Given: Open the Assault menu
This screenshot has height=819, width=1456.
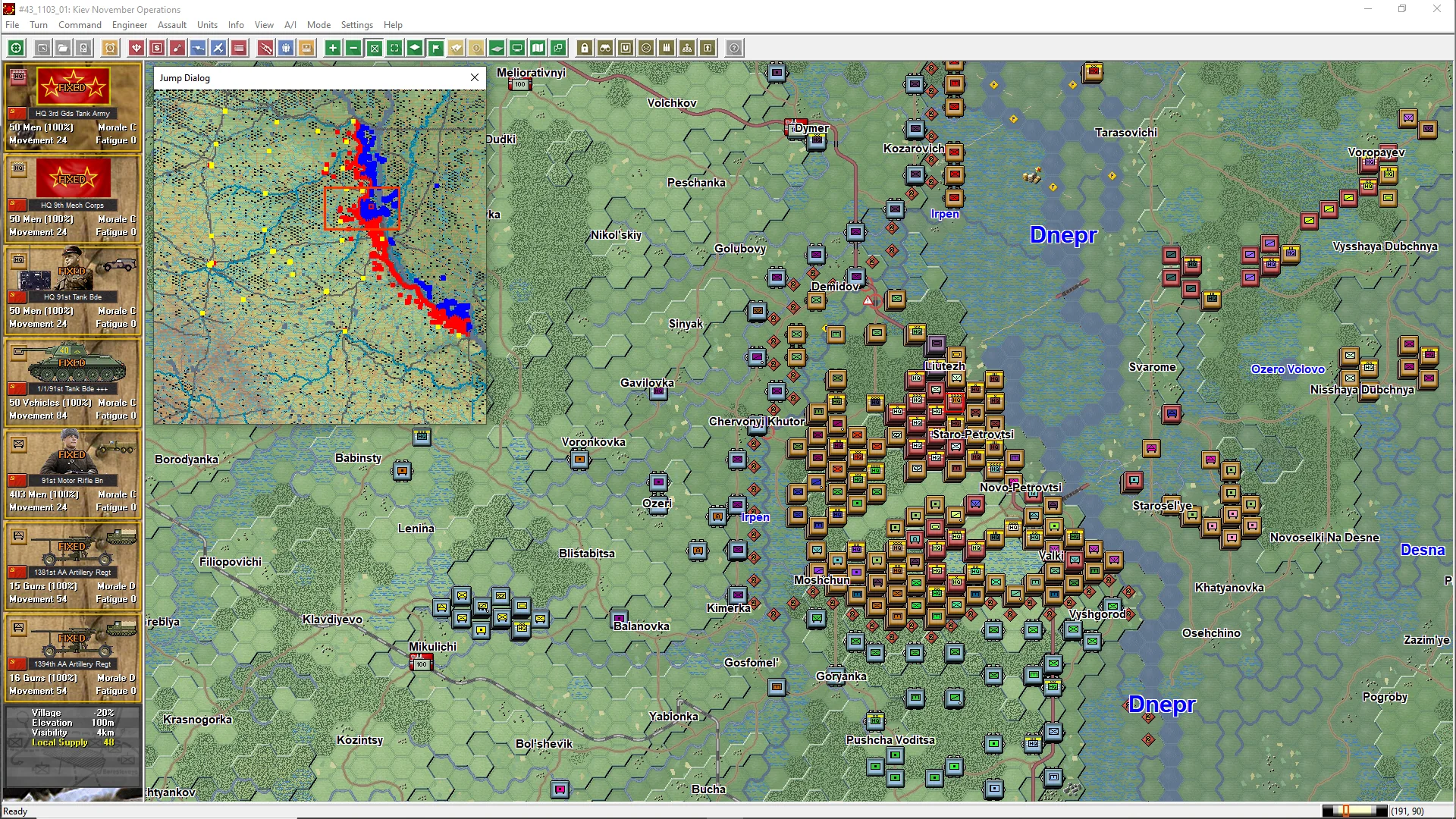Looking at the screenshot, I should click(x=172, y=25).
